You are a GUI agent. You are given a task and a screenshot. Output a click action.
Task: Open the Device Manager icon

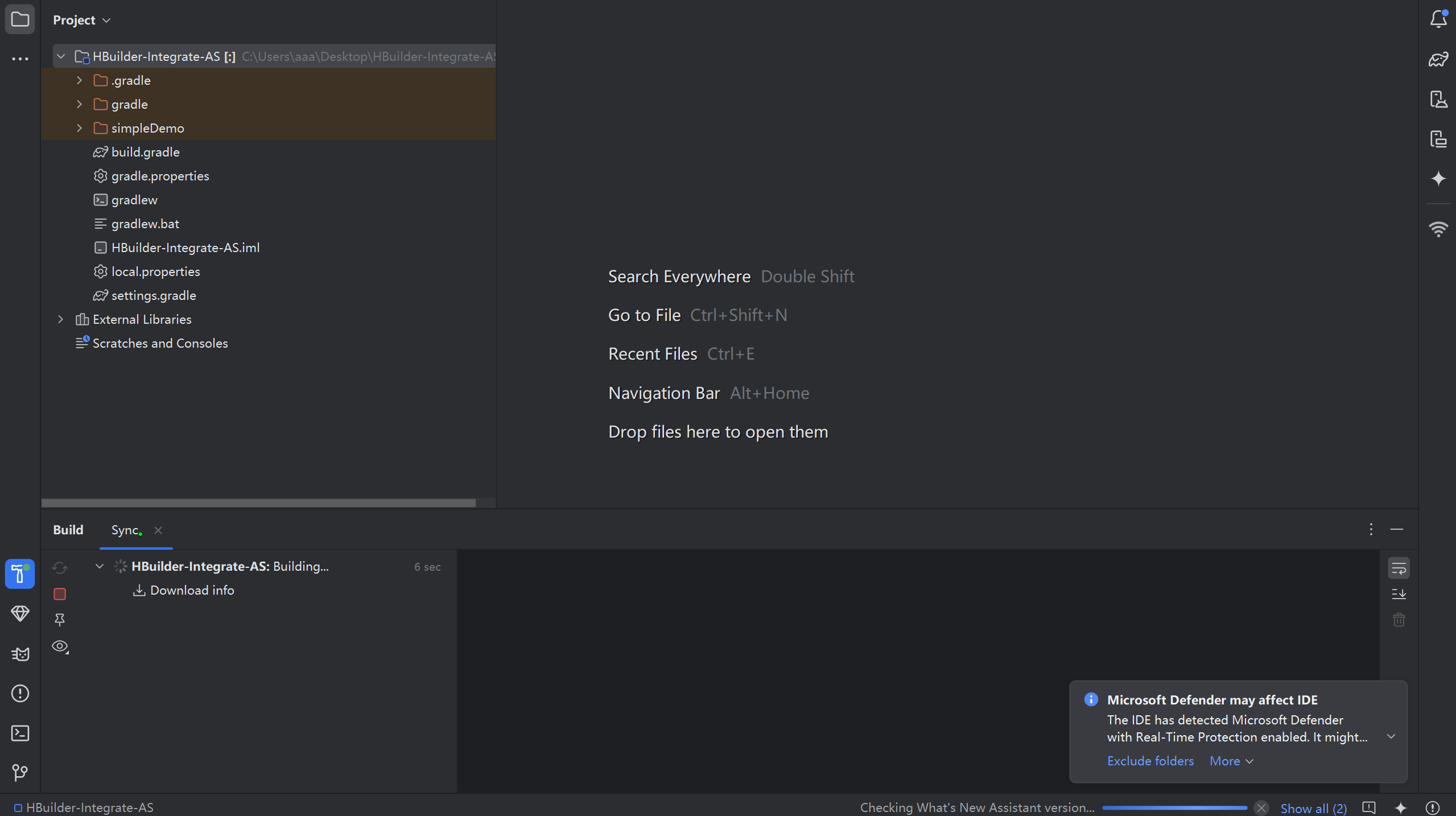1438,99
